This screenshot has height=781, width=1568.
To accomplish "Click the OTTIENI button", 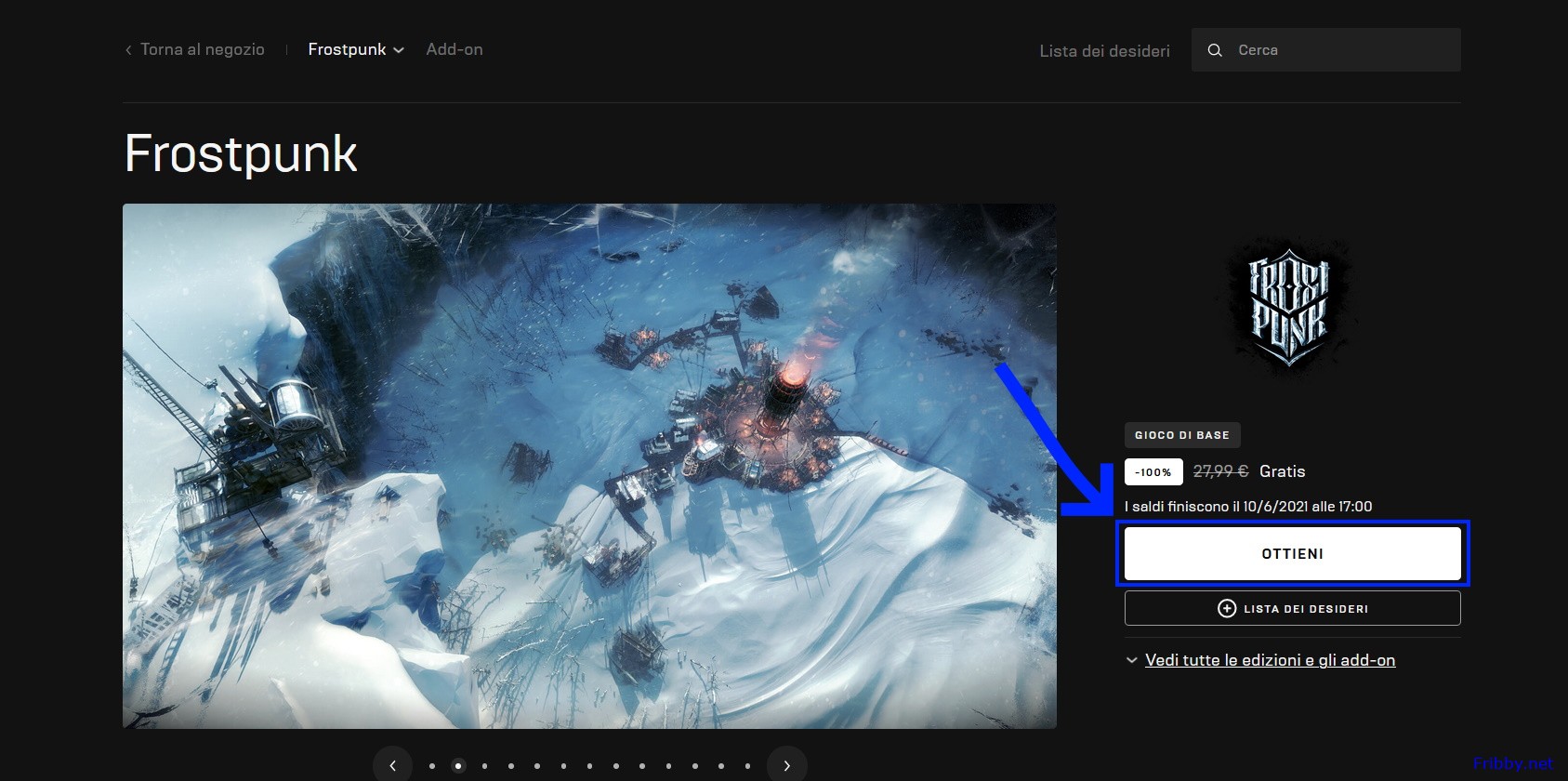I will click(1293, 554).
